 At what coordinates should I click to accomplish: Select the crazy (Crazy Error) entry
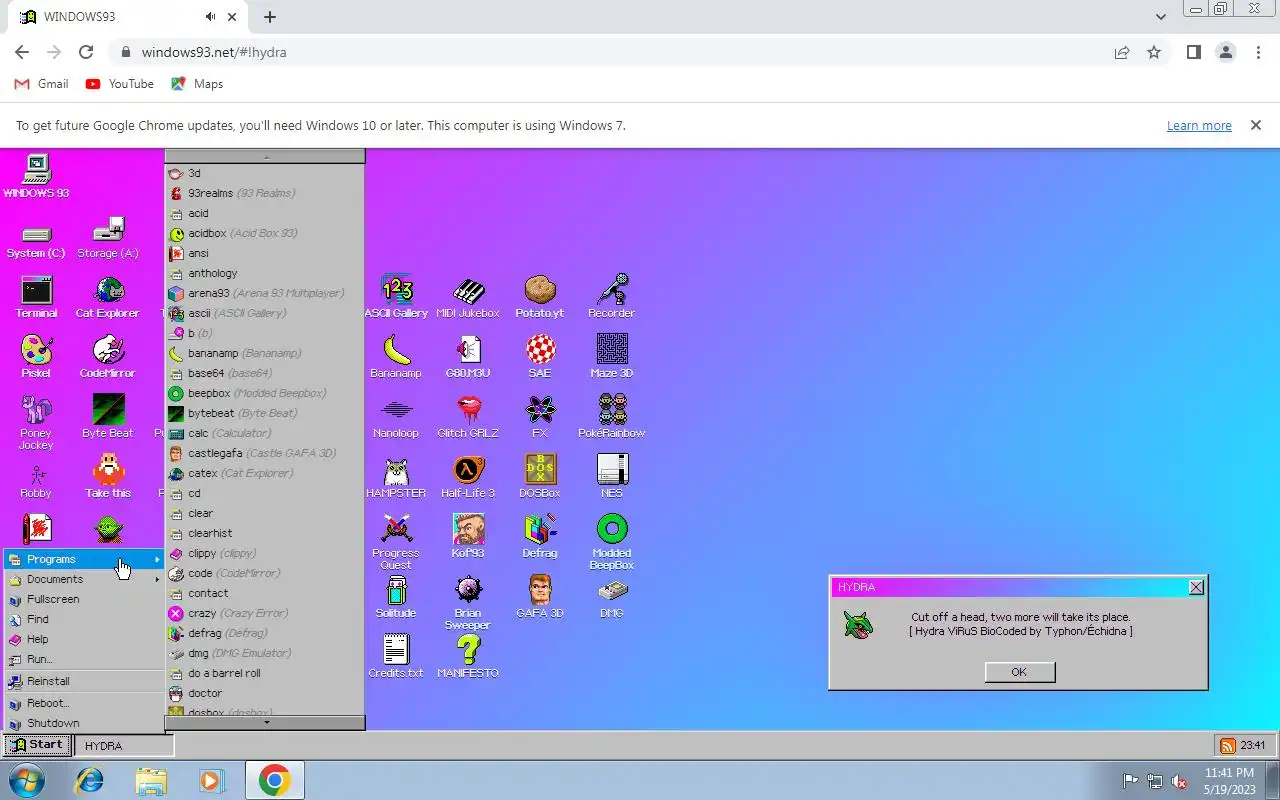coord(265,613)
